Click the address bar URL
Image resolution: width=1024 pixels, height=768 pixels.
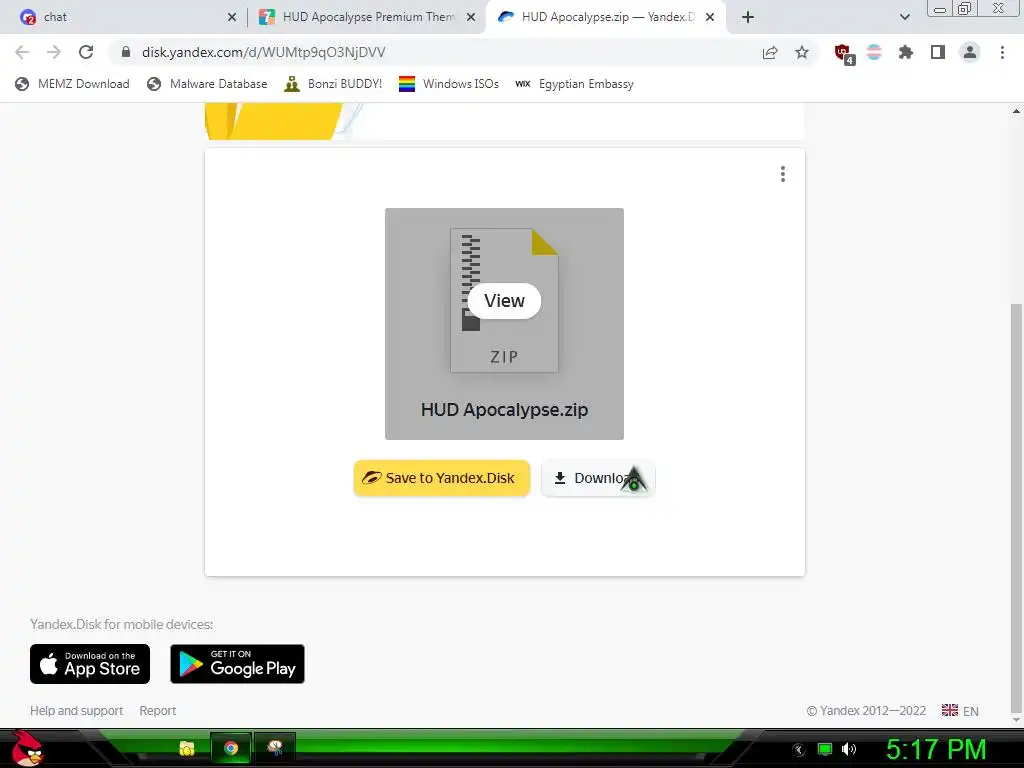click(264, 52)
